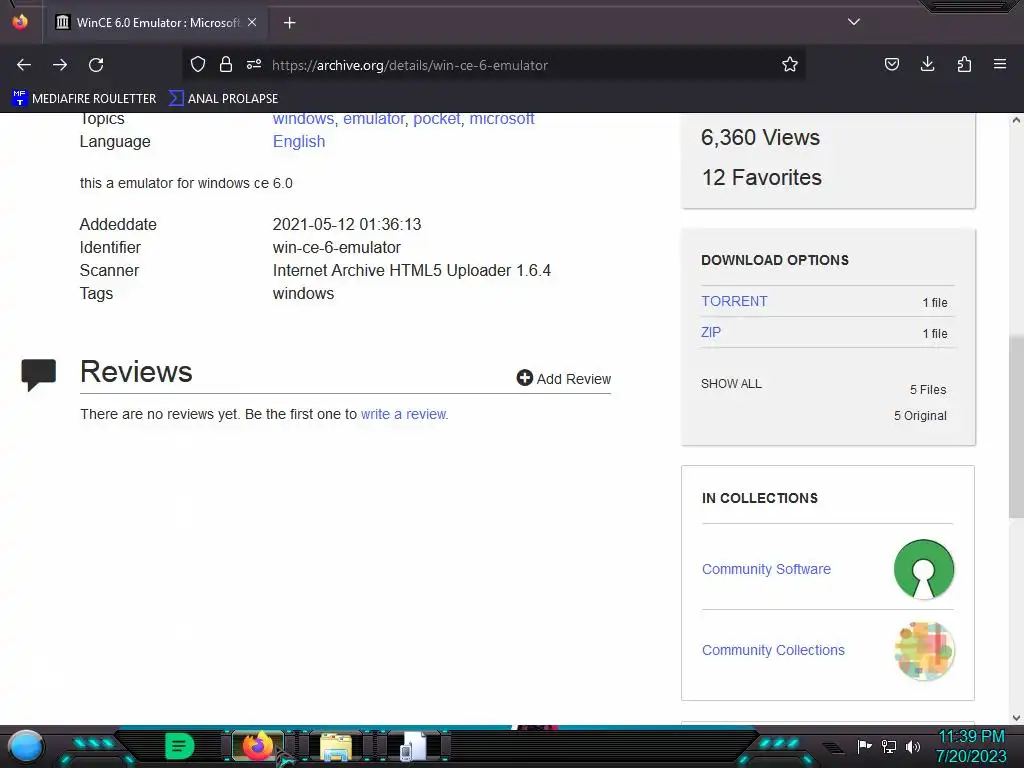Viewport: 1024px width, 768px height.
Task: Click the Firefox taskbar icon
Action: (257, 746)
